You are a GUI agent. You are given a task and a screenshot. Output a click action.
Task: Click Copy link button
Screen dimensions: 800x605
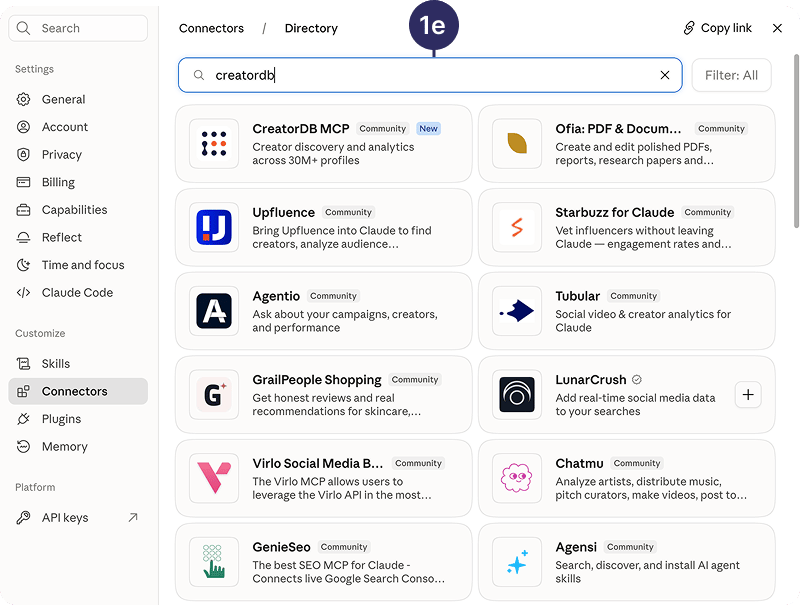pos(717,28)
